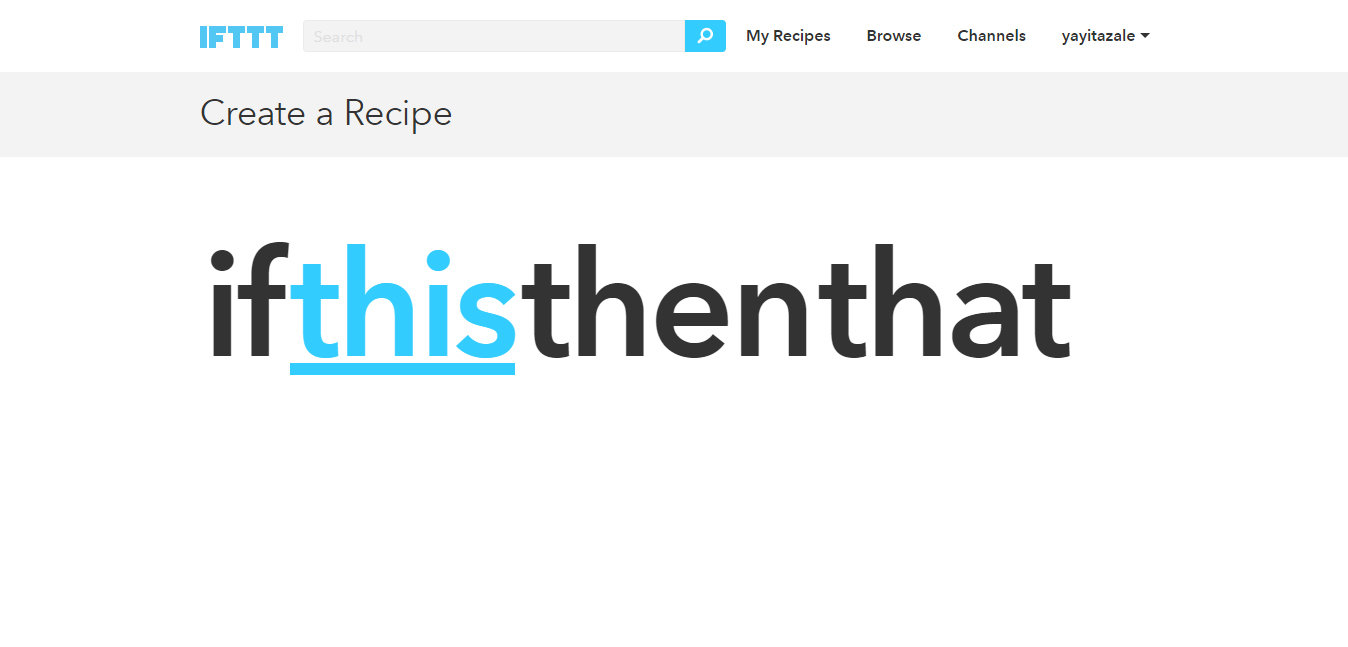Click the "Create a Recipe" heading
The height and width of the screenshot is (647, 1348).
326,113
